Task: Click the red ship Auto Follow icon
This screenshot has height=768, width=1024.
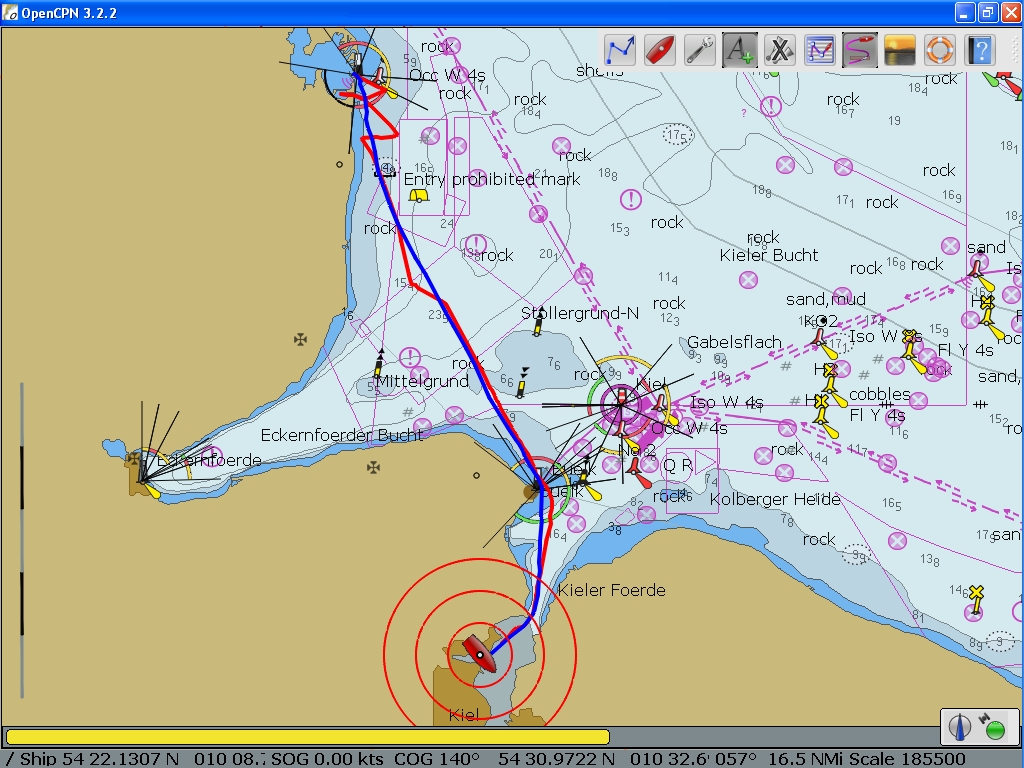Action: (x=660, y=49)
